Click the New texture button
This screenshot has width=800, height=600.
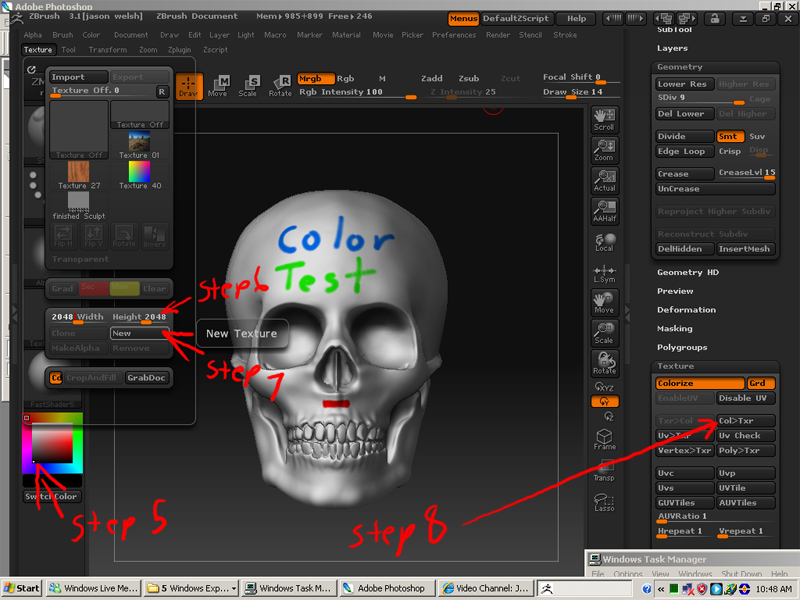point(139,333)
